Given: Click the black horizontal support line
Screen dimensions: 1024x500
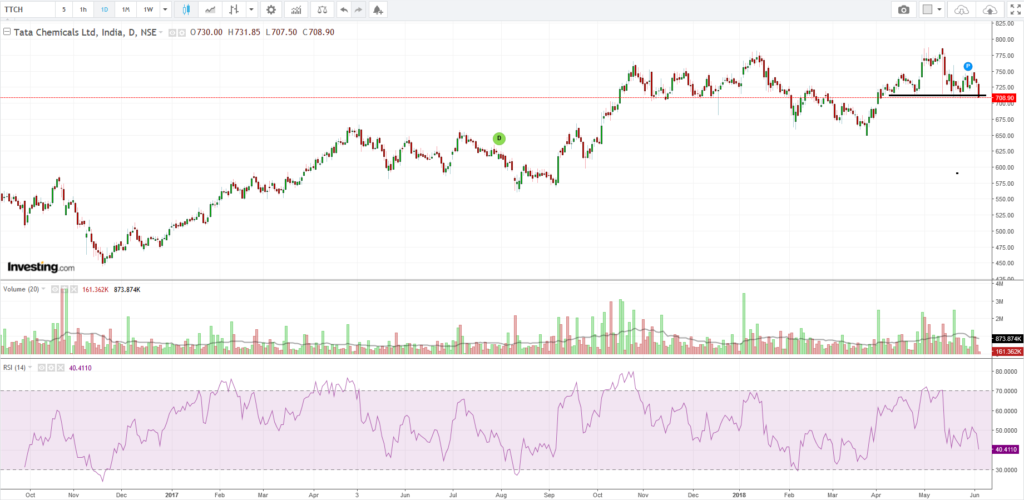Looking at the screenshot, I should (937, 96).
